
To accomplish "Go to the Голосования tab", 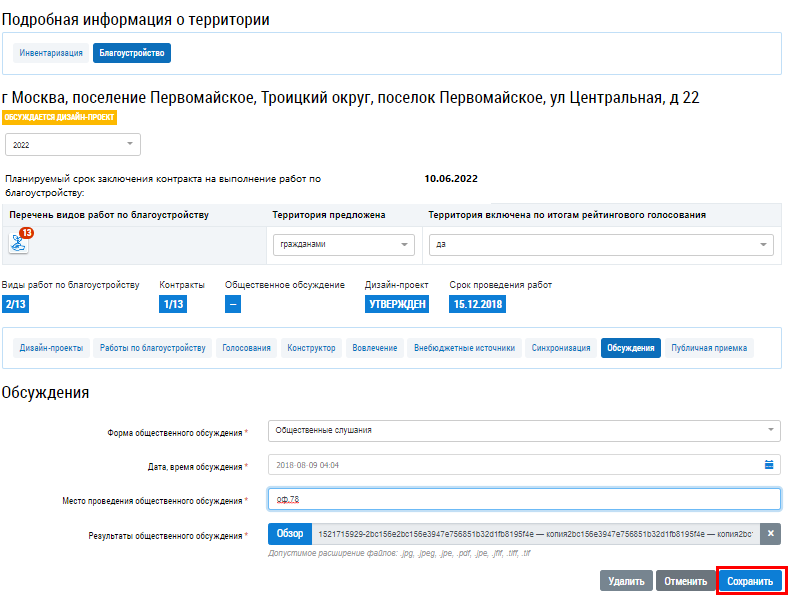I will (246, 348).
